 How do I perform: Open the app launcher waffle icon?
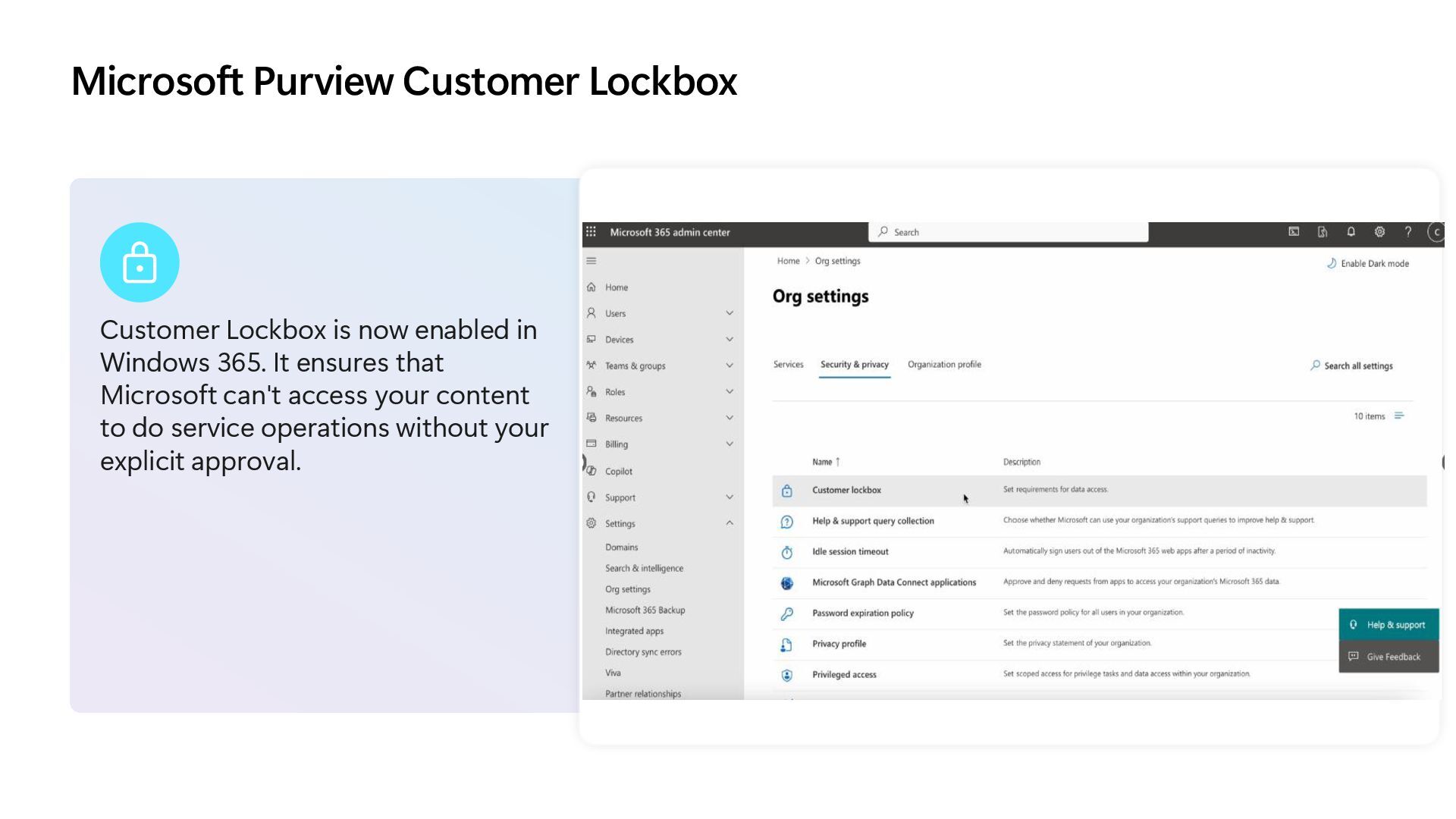coord(591,232)
